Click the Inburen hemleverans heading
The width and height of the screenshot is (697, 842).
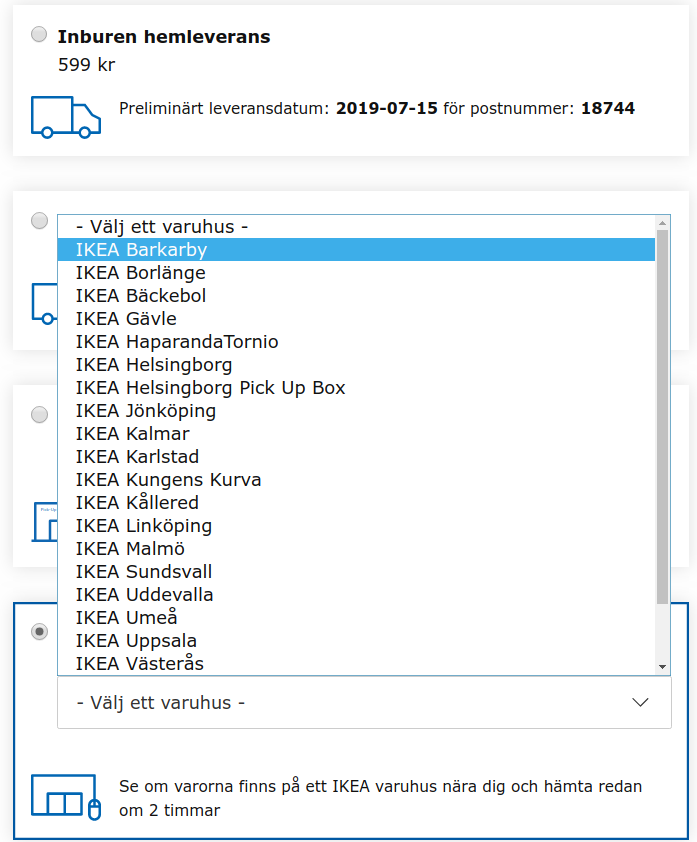[164, 37]
